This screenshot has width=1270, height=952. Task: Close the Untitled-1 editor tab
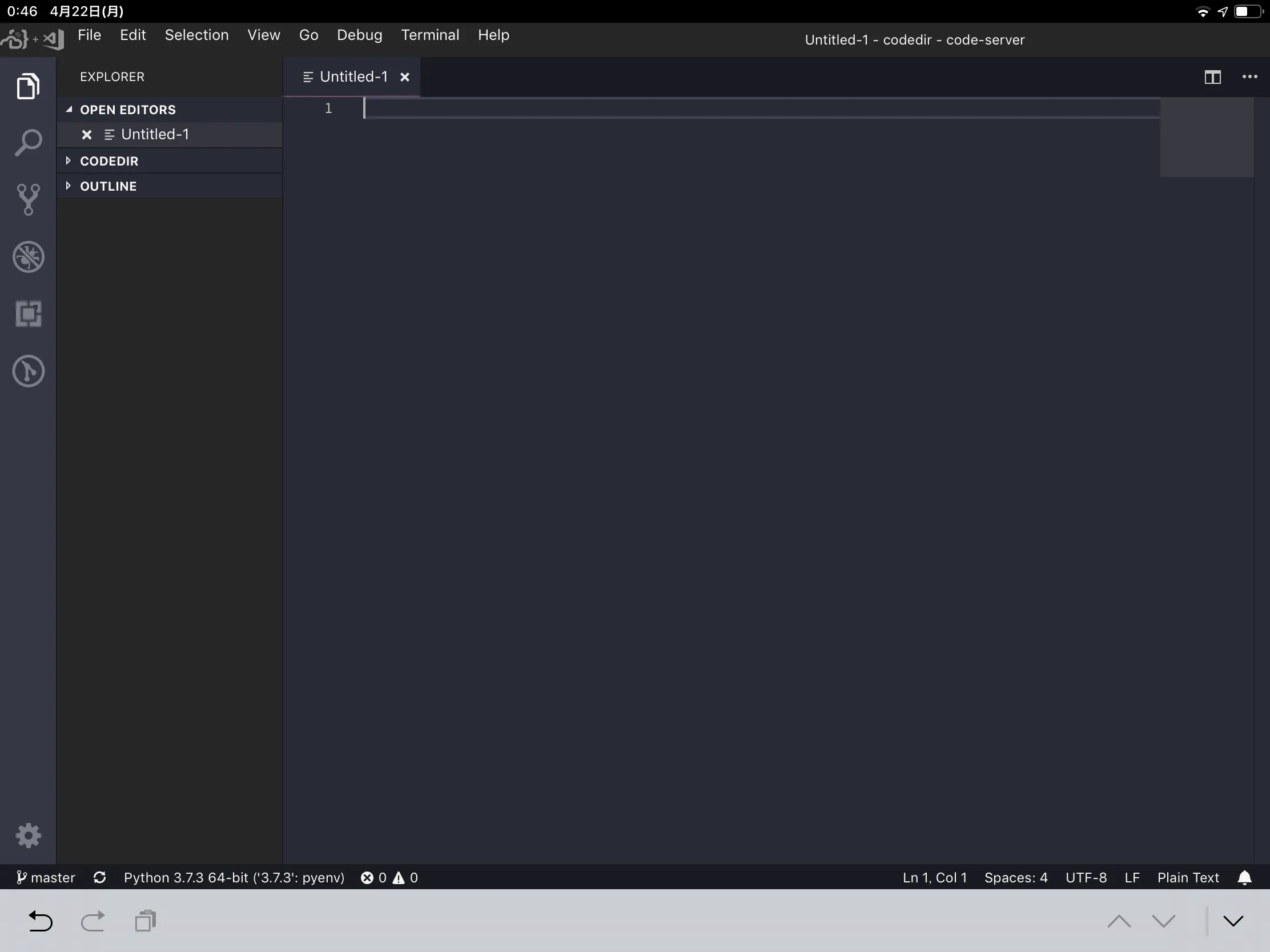point(405,77)
